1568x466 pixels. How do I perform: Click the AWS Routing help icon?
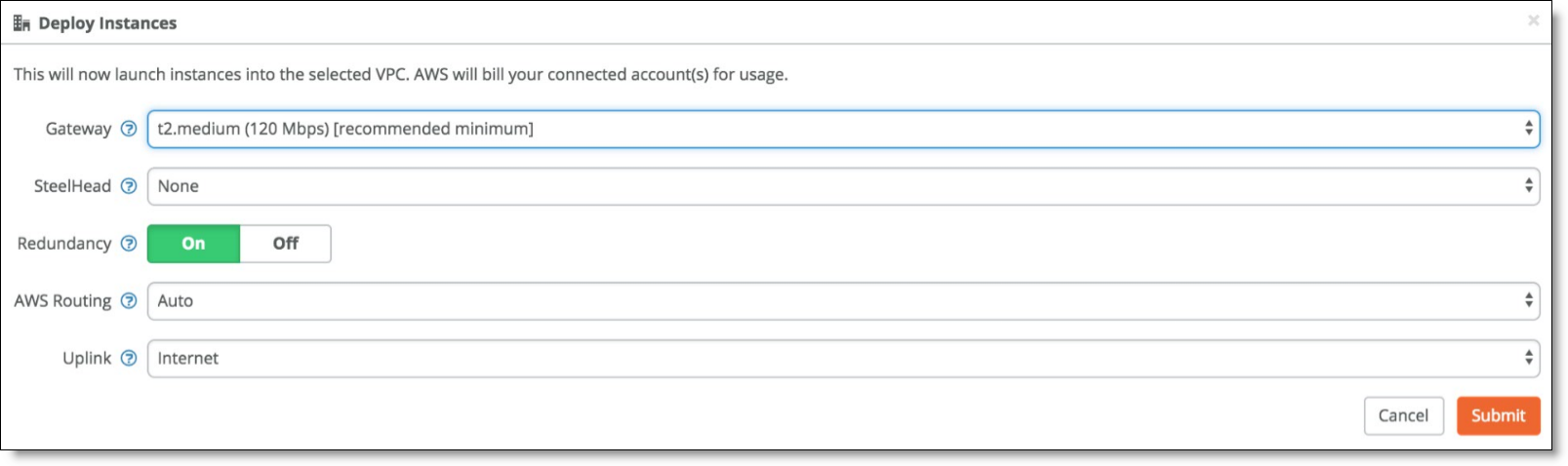pyautogui.click(x=128, y=301)
